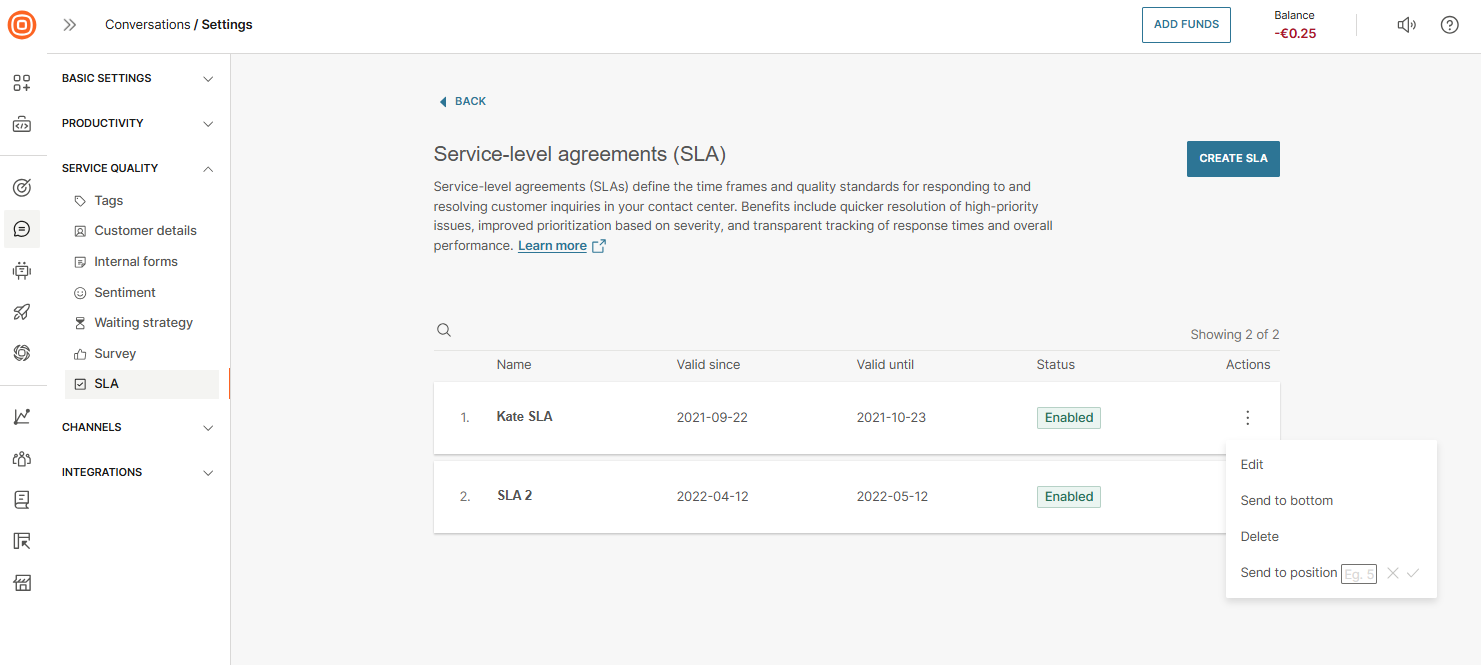Confirm send to position with checkmark

[1413, 573]
